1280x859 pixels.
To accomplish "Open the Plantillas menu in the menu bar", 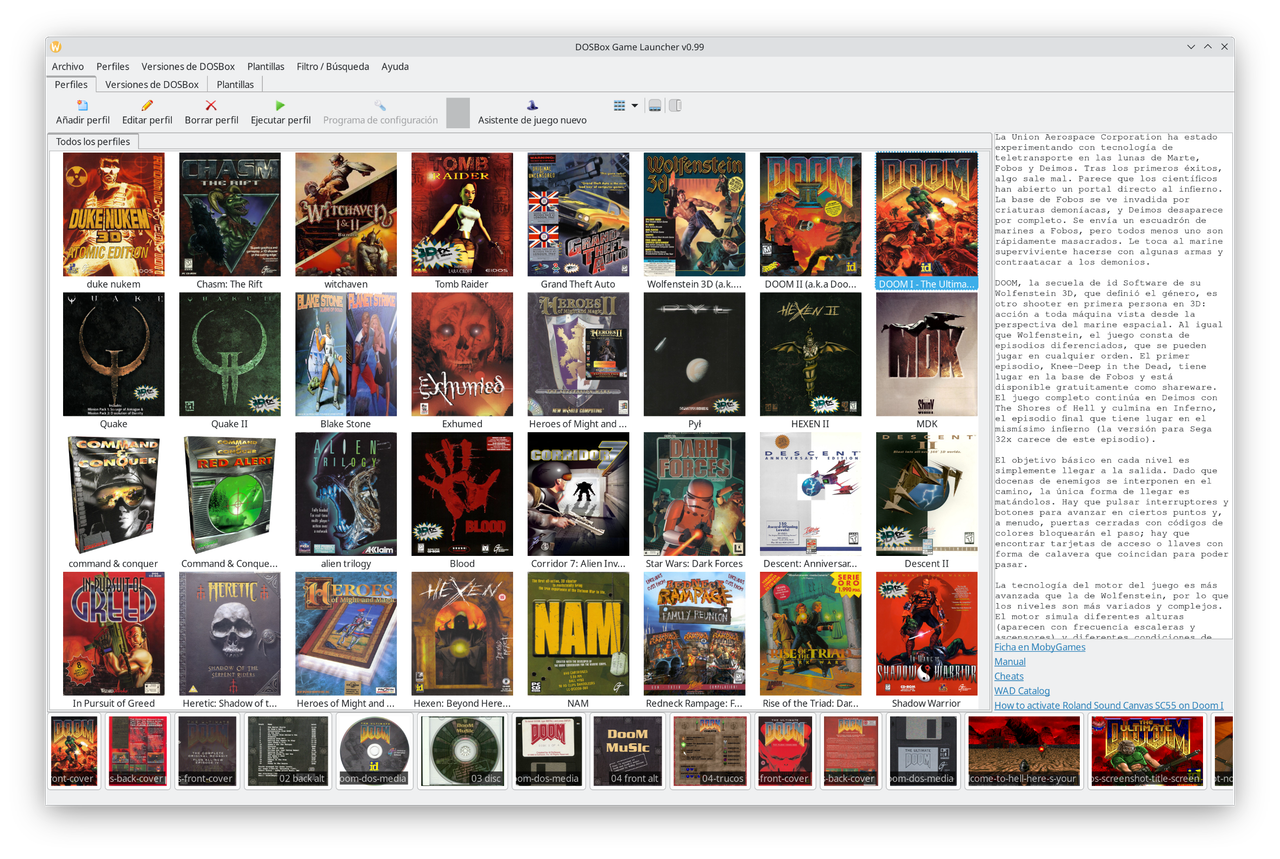I will coord(266,67).
